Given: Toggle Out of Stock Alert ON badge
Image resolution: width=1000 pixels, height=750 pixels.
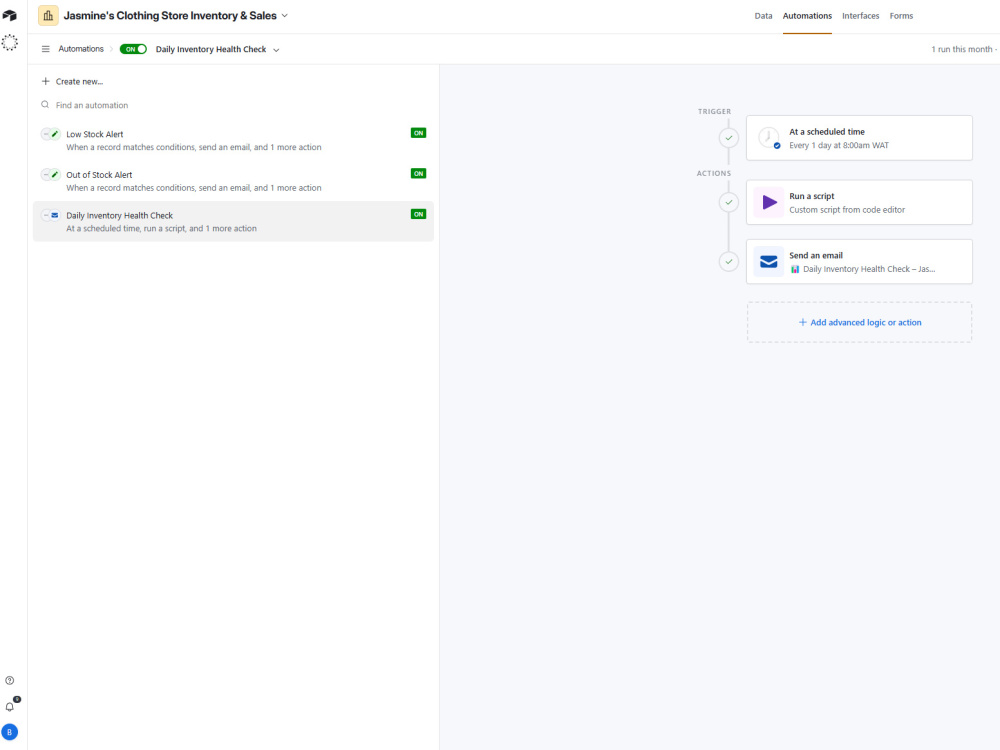Looking at the screenshot, I should click(x=418, y=173).
